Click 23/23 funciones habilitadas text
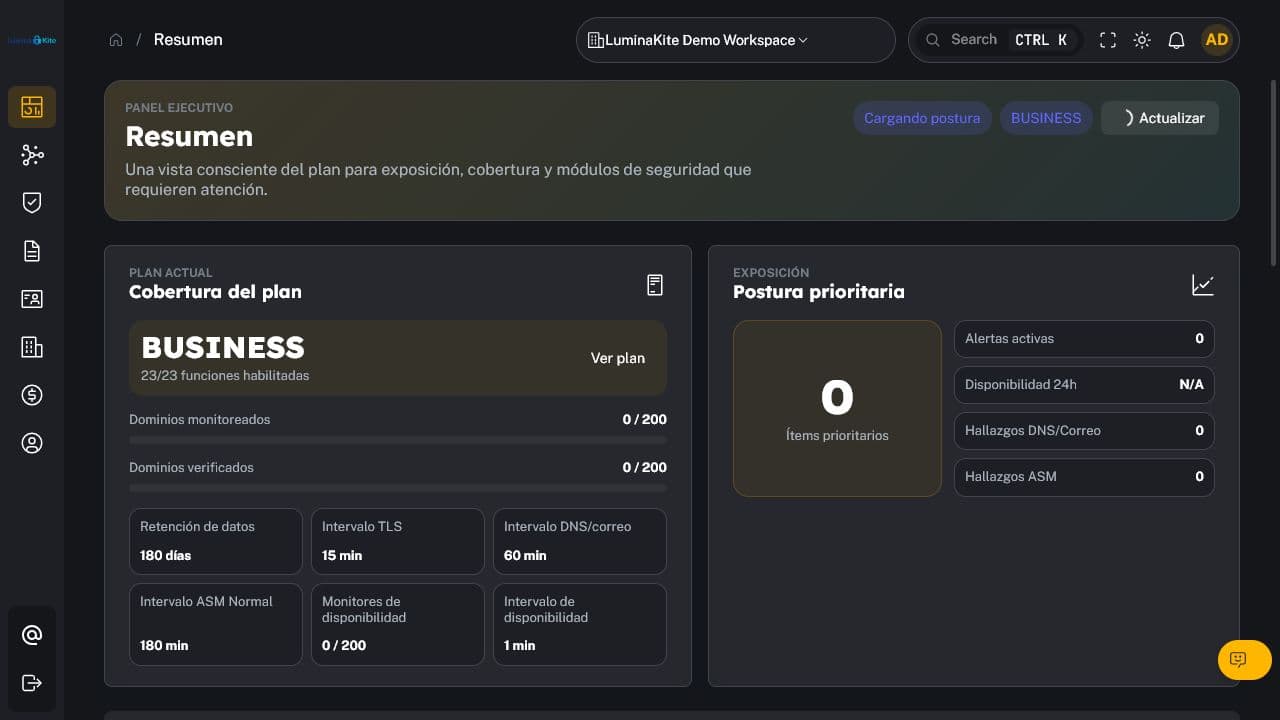Screen dimensions: 1280x720 pos(225,376)
